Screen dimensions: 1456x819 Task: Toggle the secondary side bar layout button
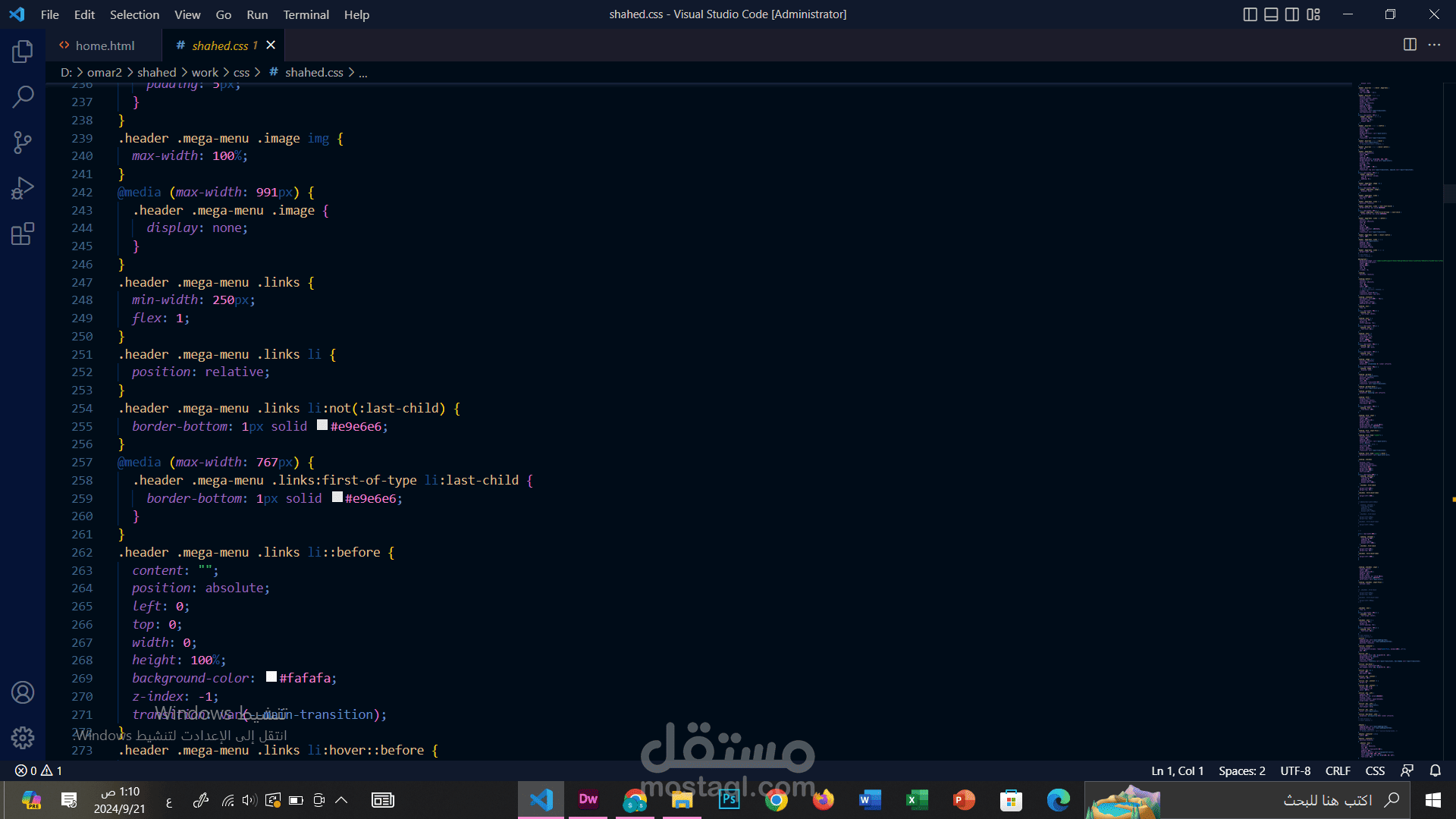tap(1292, 14)
